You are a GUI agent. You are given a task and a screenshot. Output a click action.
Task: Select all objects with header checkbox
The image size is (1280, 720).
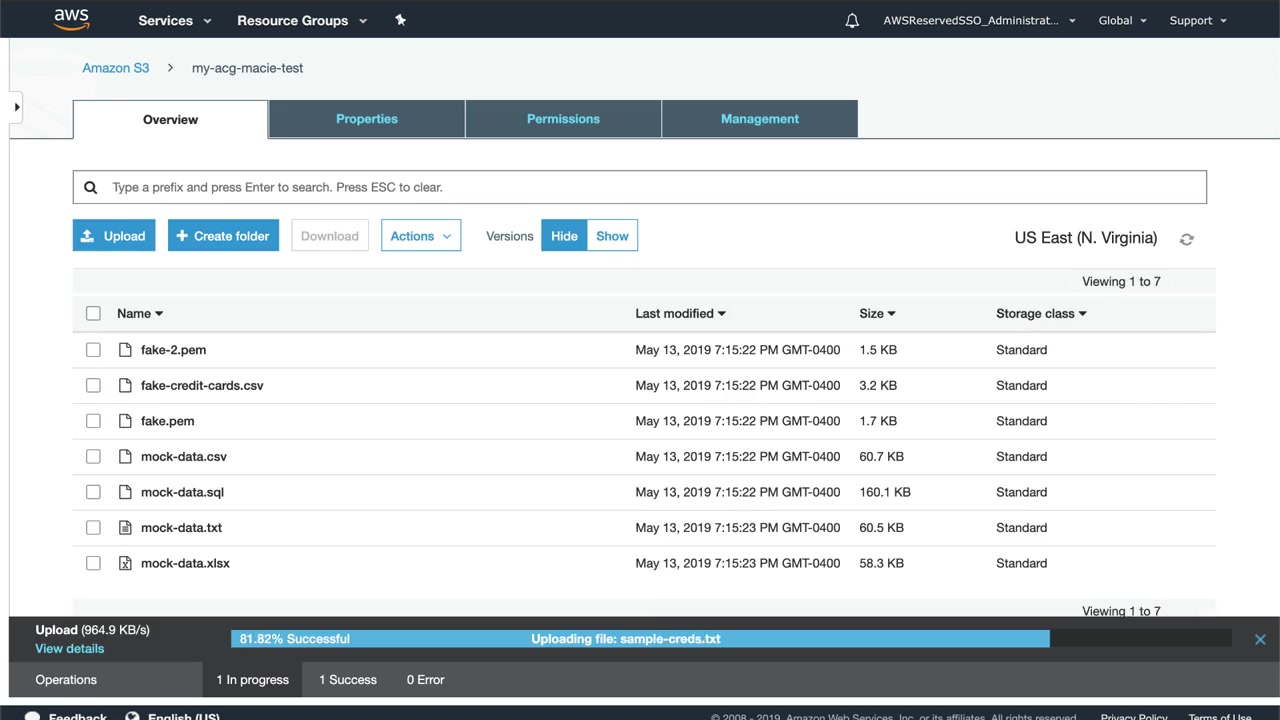(93, 313)
